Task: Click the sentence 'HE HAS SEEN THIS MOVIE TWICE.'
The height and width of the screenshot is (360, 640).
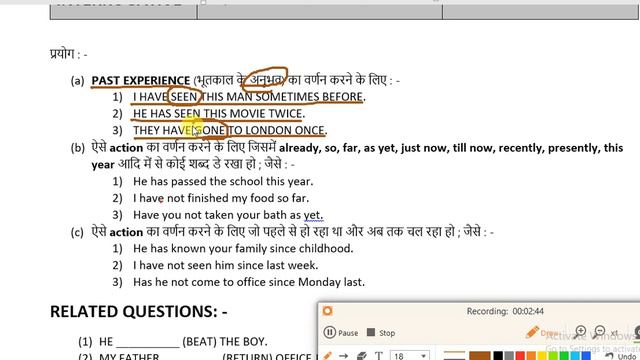Action: coord(219,113)
